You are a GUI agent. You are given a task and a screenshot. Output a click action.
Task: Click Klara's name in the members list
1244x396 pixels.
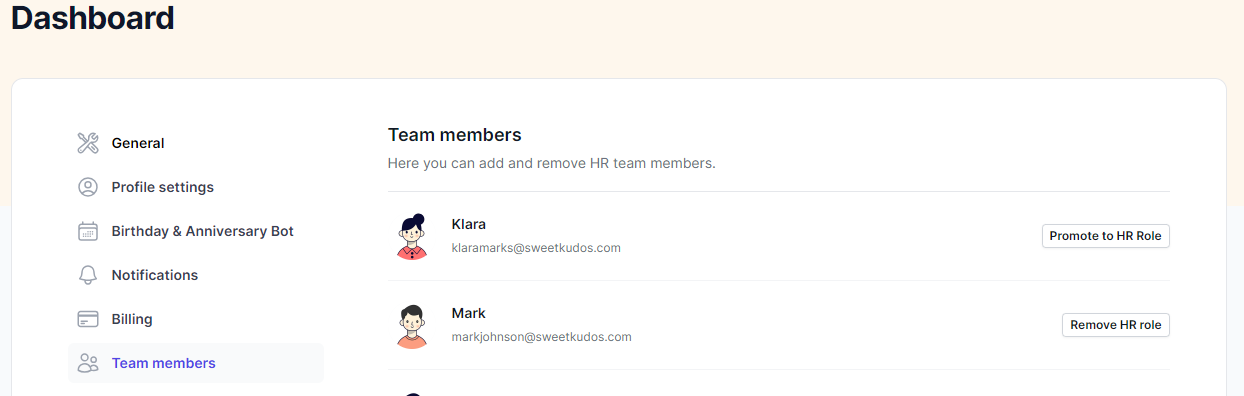coord(468,224)
